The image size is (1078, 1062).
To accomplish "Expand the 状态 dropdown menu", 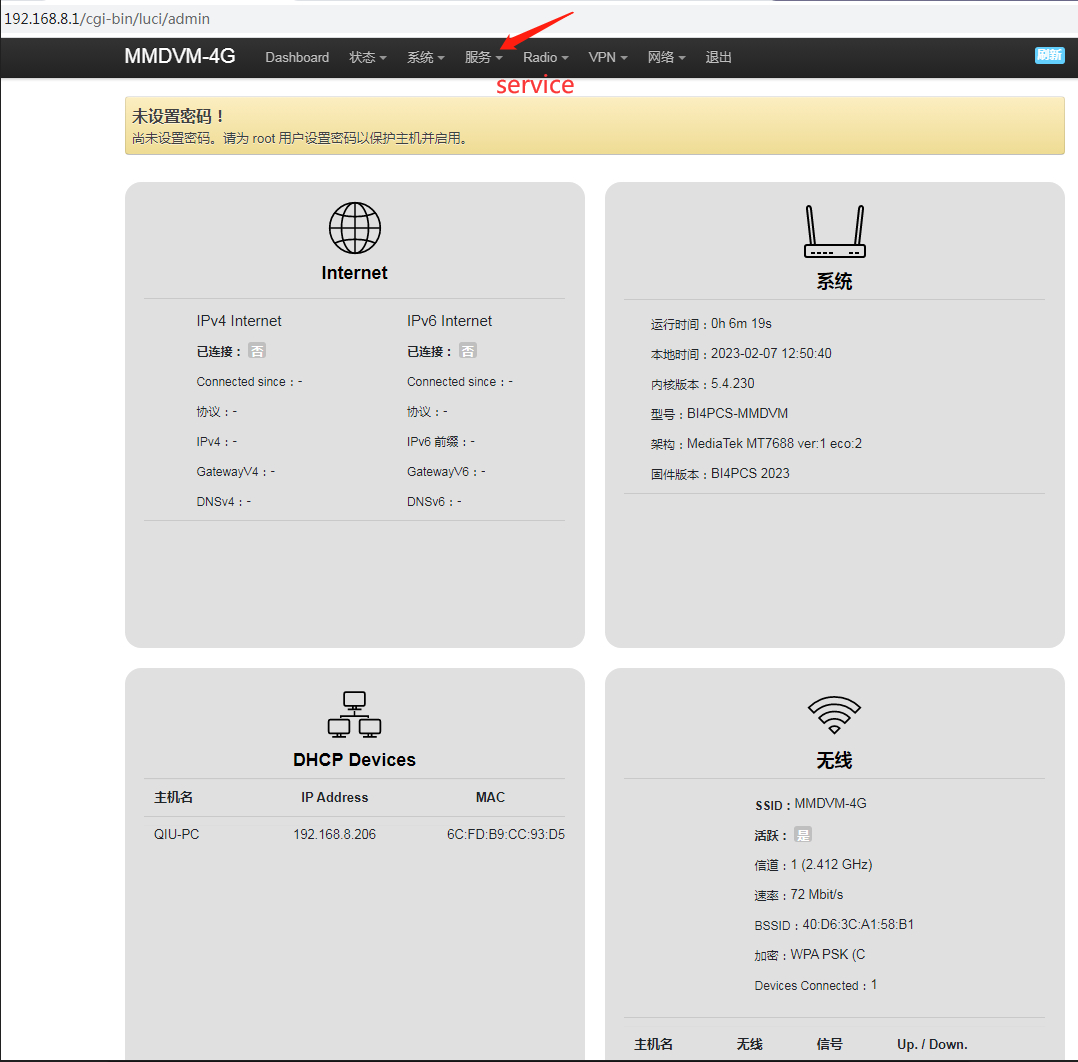I will (x=367, y=58).
